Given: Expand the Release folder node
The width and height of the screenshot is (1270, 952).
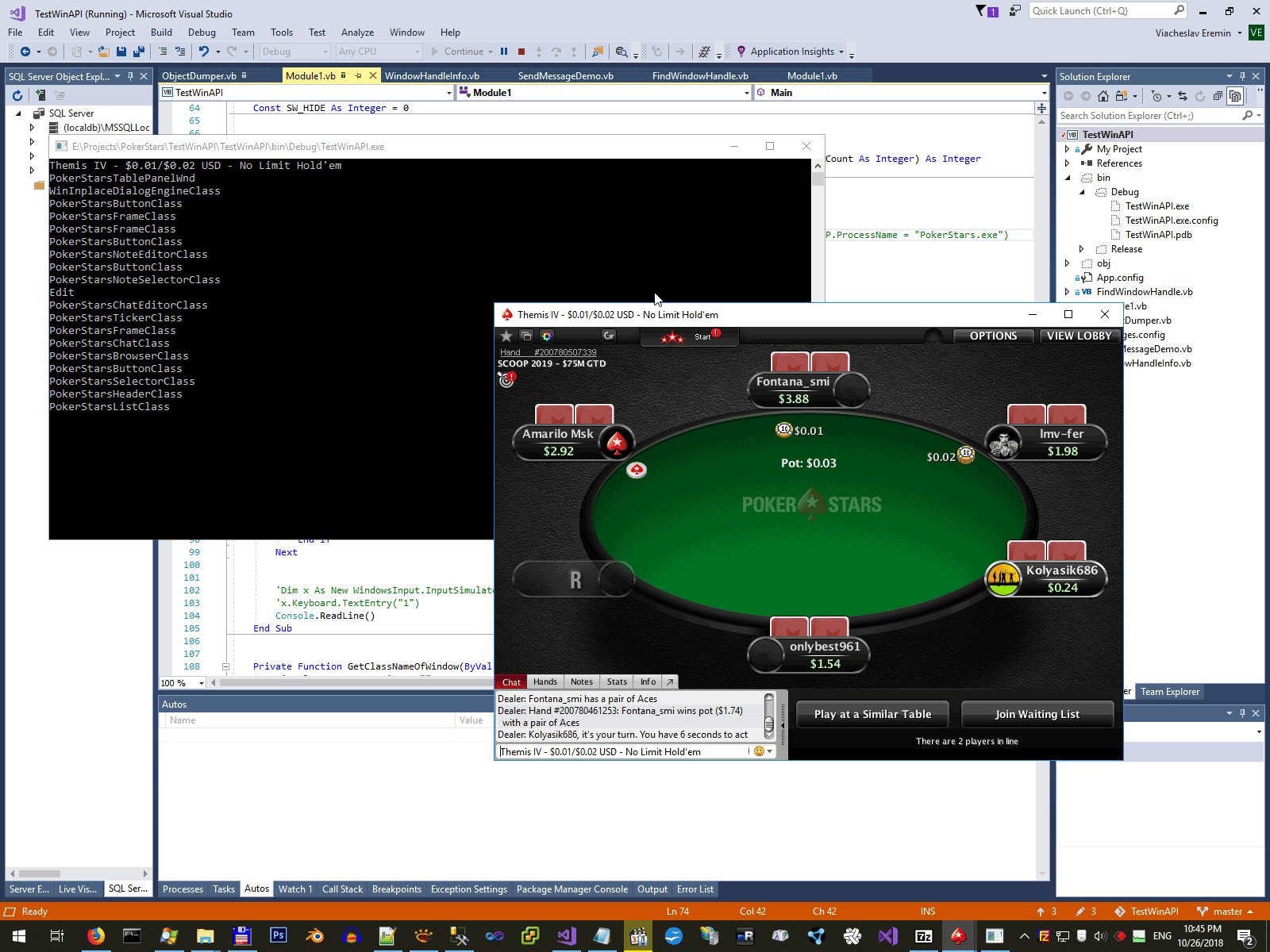Looking at the screenshot, I should 1081,249.
